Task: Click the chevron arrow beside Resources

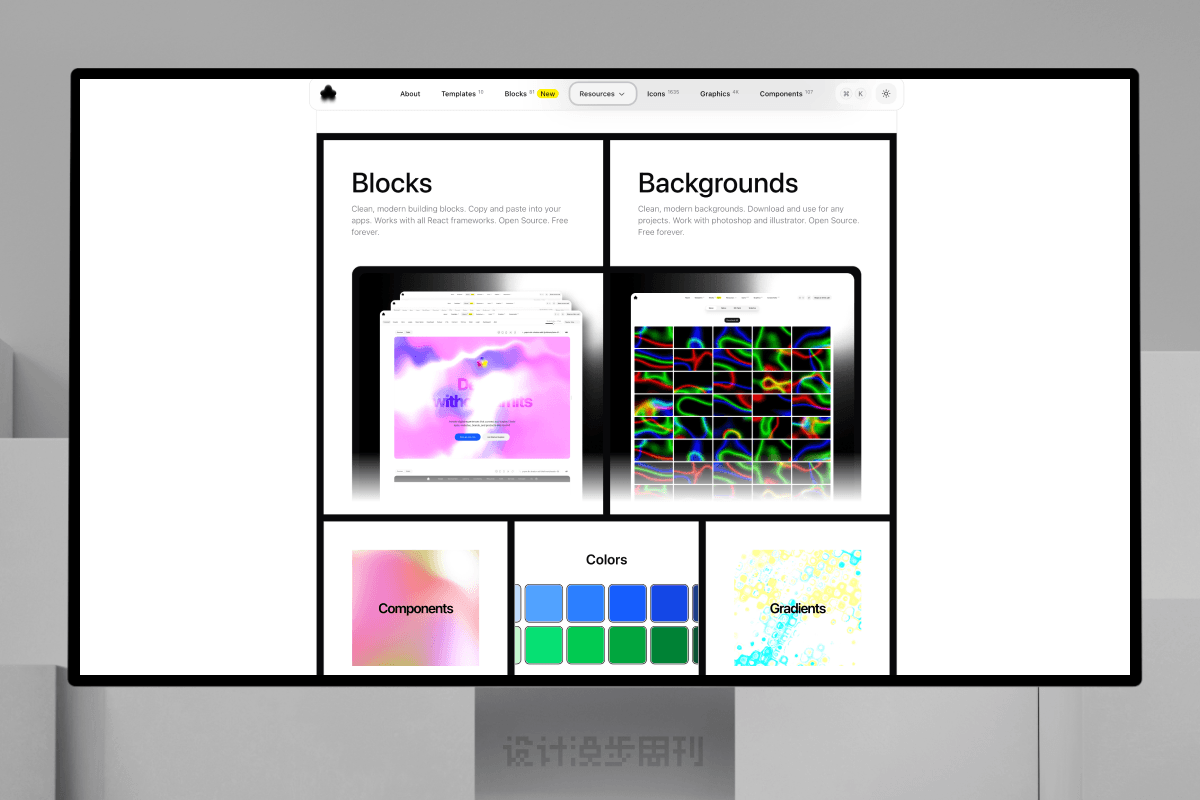Action: tap(621, 94)
